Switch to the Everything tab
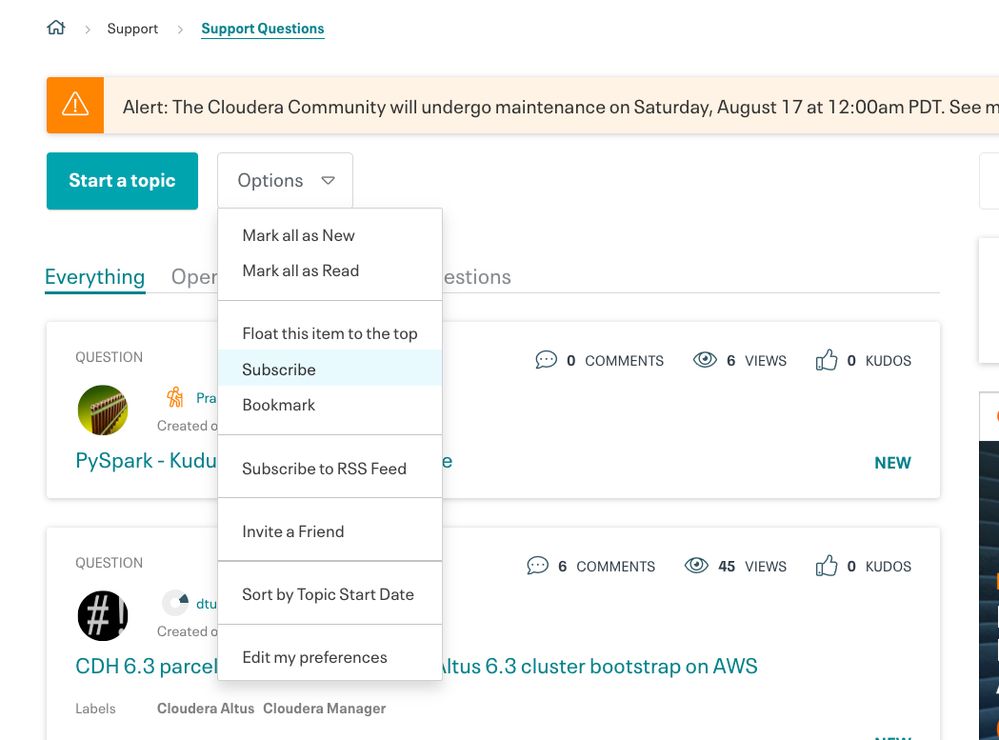This screenshot has width=999, height=740. [95, 277]
